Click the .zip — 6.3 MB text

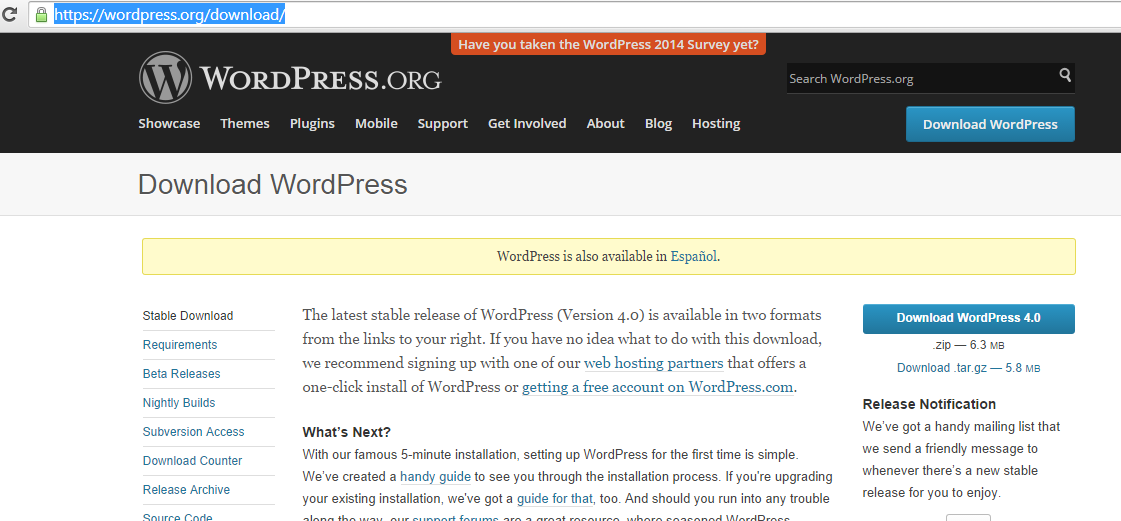pyautogui.click(x=969, y=345)
